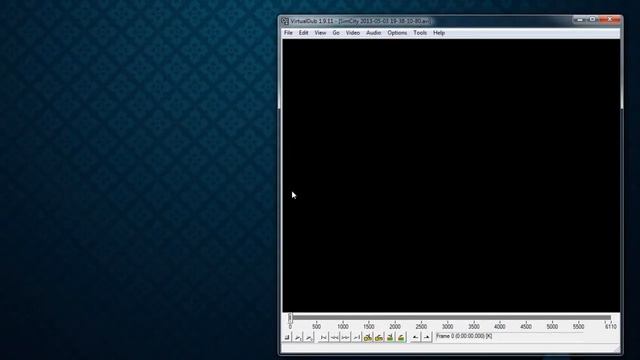This screenshot has width=640, height=360.
Task: Click the window resize grip corner
Action: point(617,349)
